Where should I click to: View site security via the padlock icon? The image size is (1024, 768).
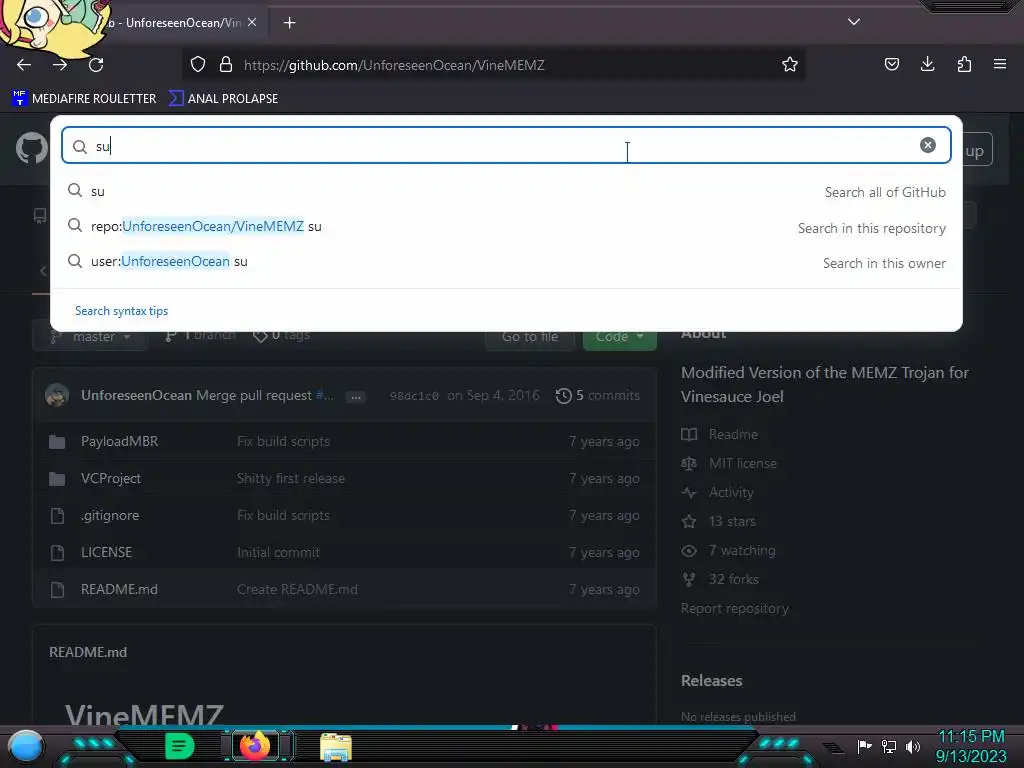226,65
